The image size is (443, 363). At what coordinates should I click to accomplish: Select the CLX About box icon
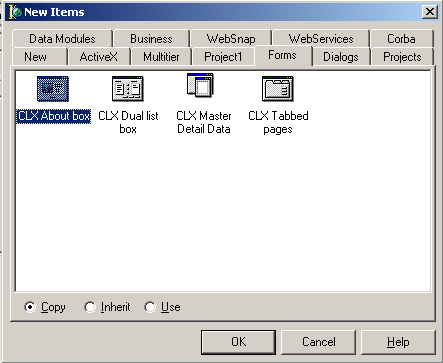[53, 89]
